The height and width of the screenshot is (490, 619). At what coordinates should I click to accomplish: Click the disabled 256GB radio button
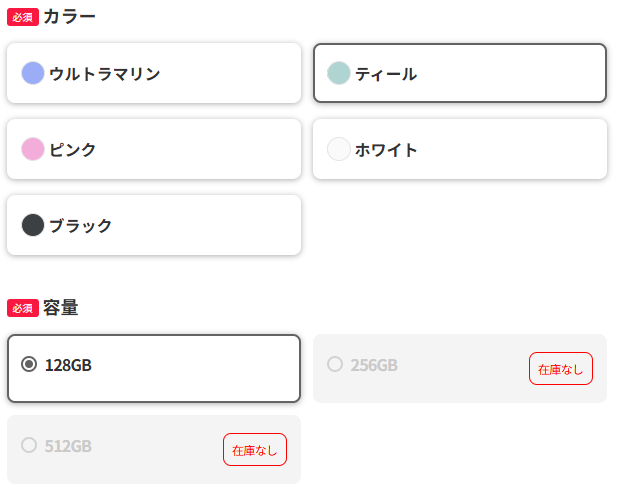coord(335,364)
